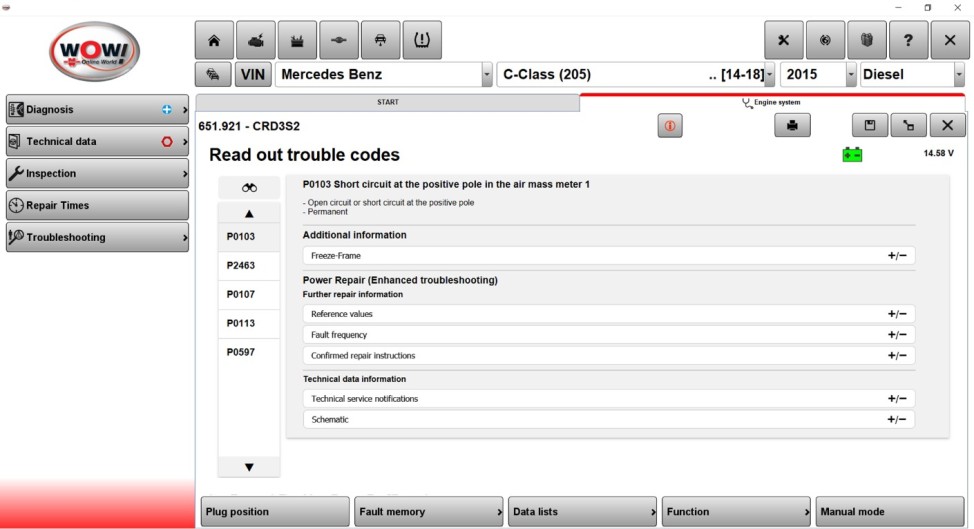Open the car-on-lift toolbar icon

(381, 40)
